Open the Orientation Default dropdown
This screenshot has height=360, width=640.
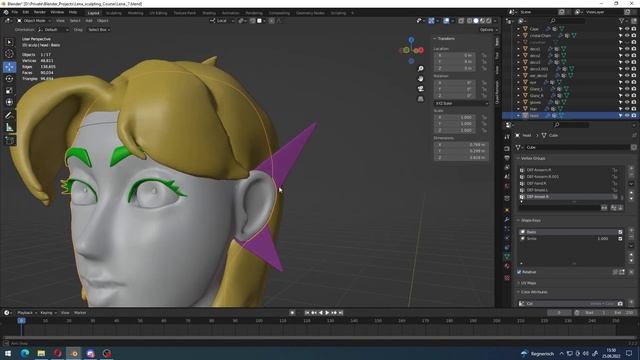53,30
